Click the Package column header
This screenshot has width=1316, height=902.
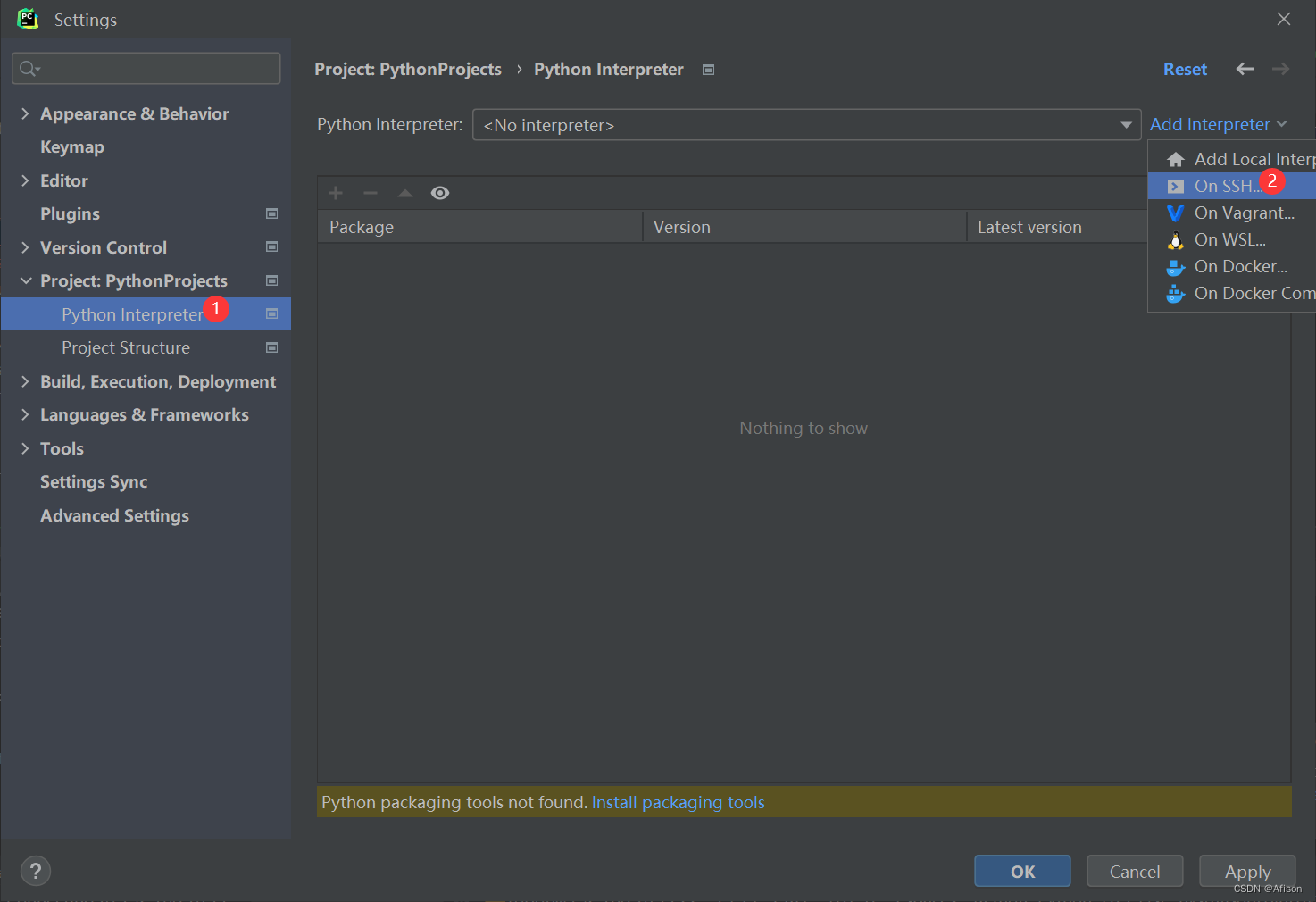click(x=479, y=227)
